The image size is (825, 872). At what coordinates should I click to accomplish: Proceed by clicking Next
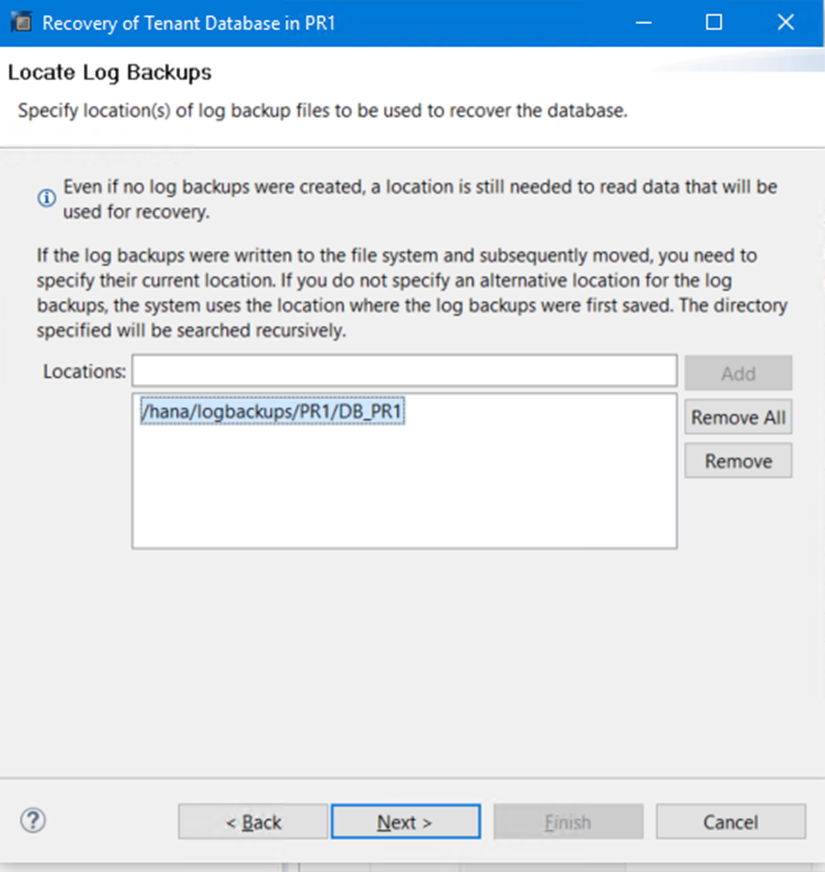point(405,822)
